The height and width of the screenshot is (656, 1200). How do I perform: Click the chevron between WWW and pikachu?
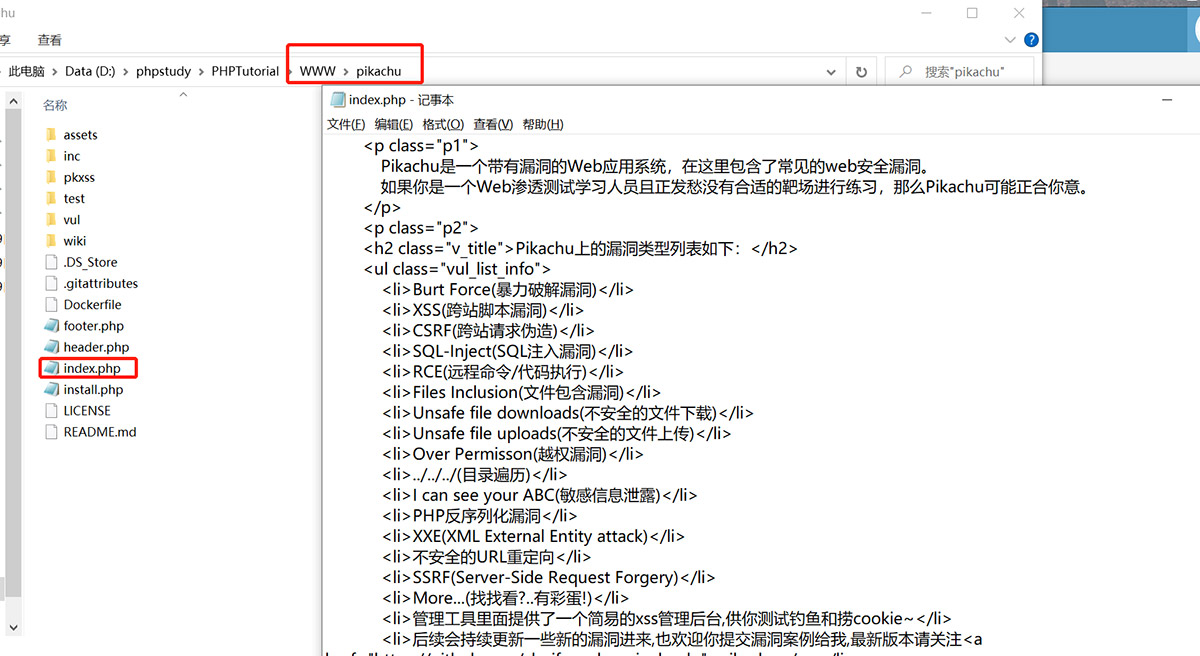click(346, 72)
